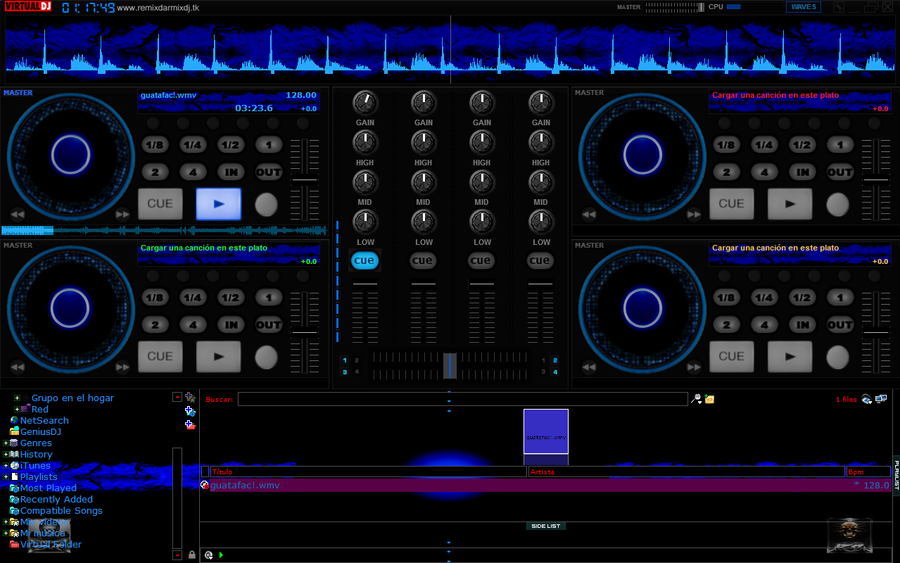This screenshot has height=563, width=900.
Task: Click the padlock icon under the folder list
Action: pos(192,554)
